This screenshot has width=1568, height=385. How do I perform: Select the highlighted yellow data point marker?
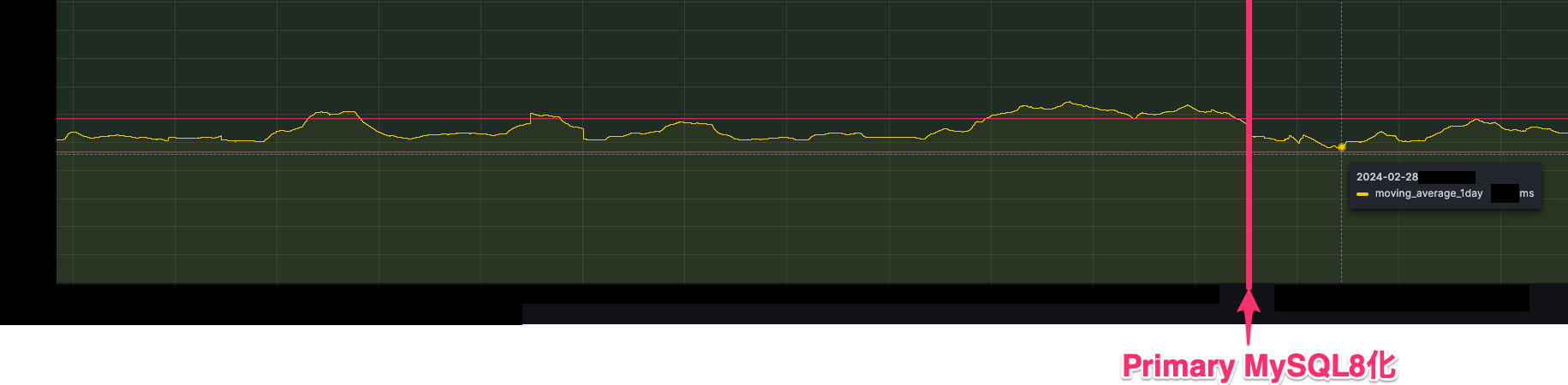coord(1341,147)
